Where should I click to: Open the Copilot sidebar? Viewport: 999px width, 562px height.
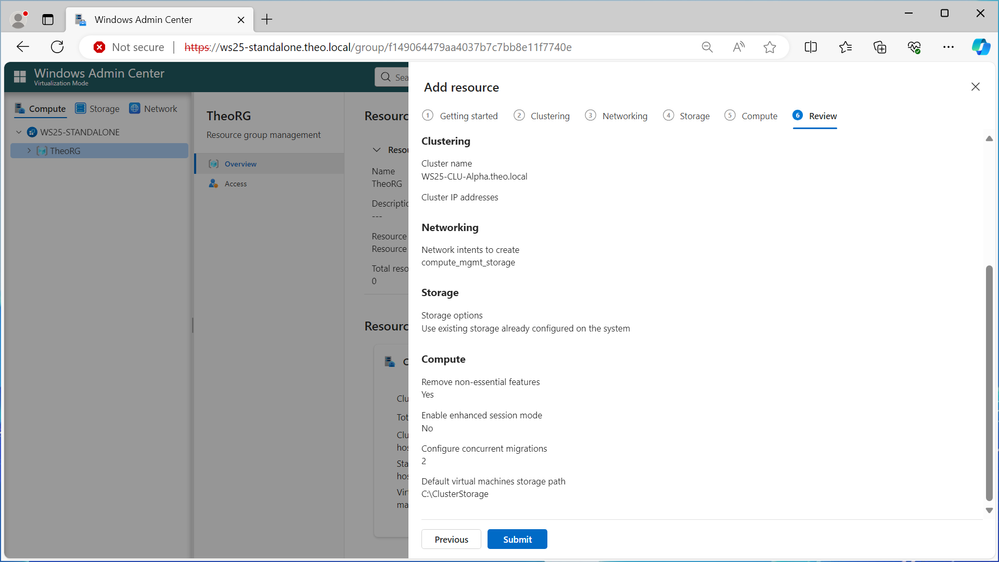(981, 47)
